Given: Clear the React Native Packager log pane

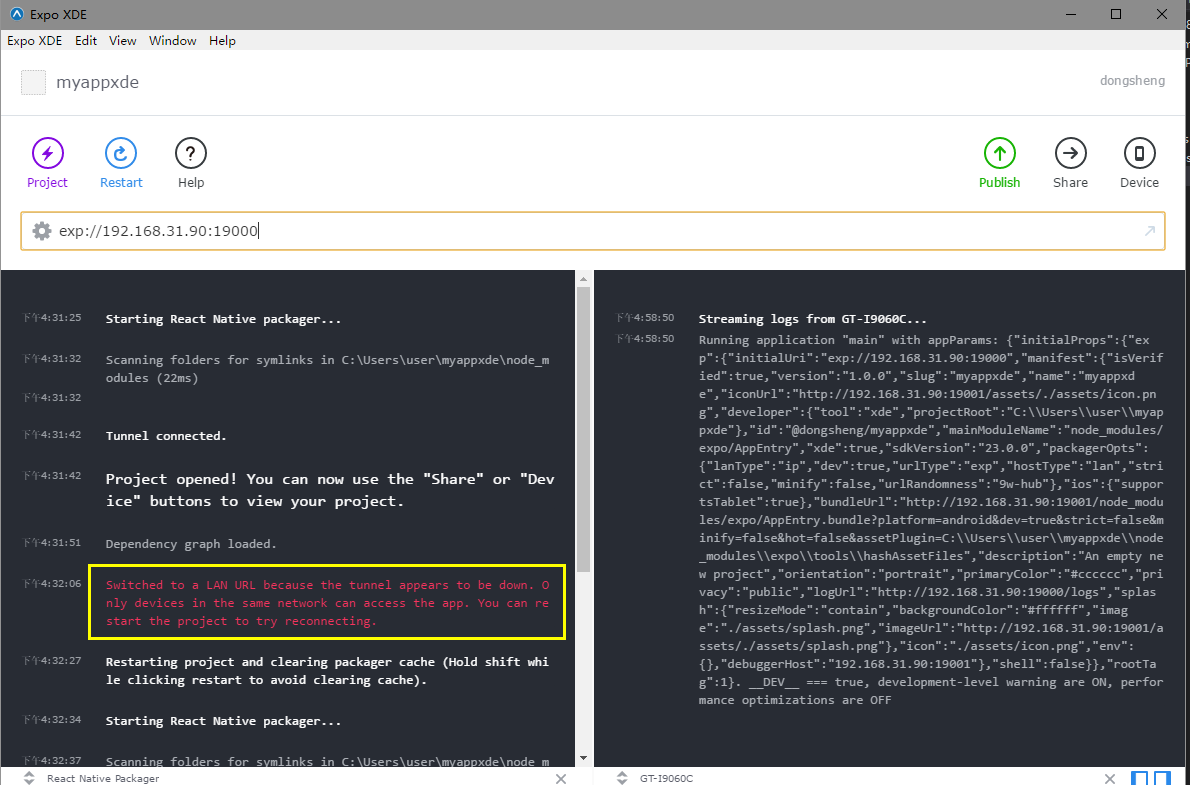Looking at the screenshot, I should click(x=561, y=778).
